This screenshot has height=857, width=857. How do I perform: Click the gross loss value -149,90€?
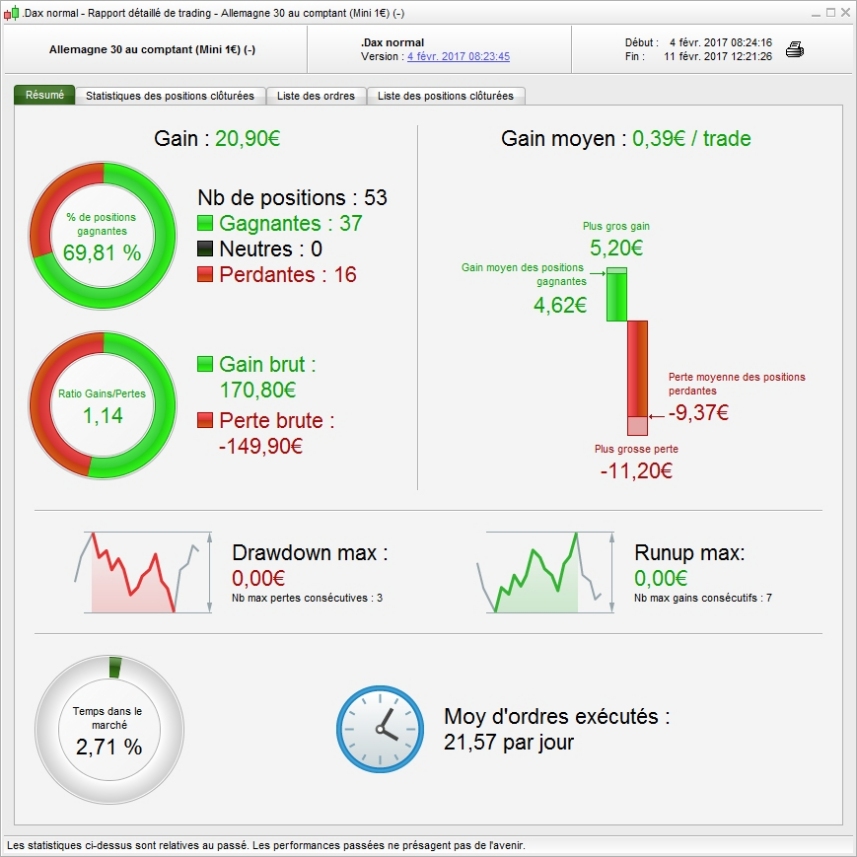pyautogui.click(x=261, y=447)
